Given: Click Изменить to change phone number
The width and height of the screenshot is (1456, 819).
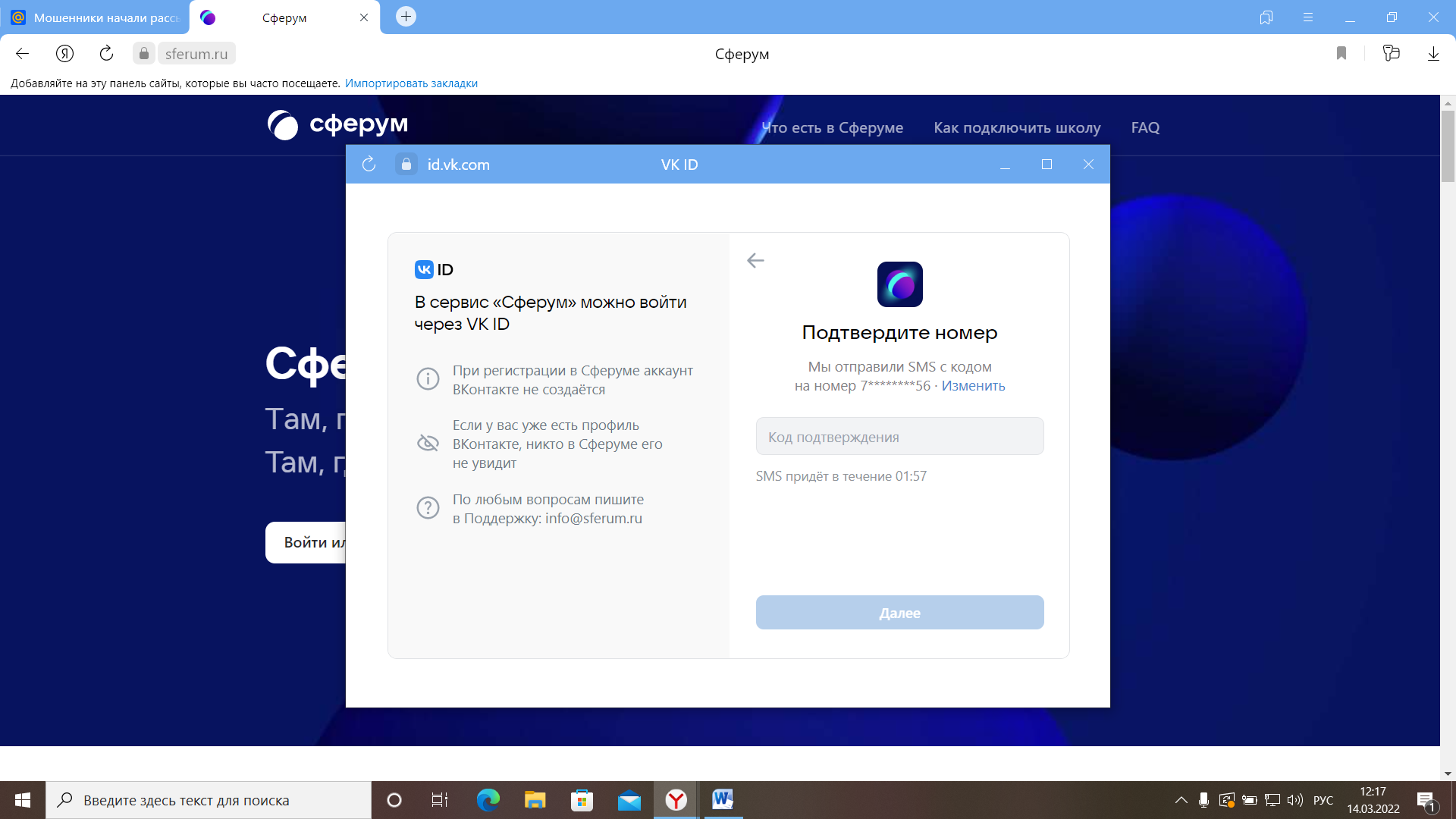Looking at the screenshot, I should click(973, 386).
